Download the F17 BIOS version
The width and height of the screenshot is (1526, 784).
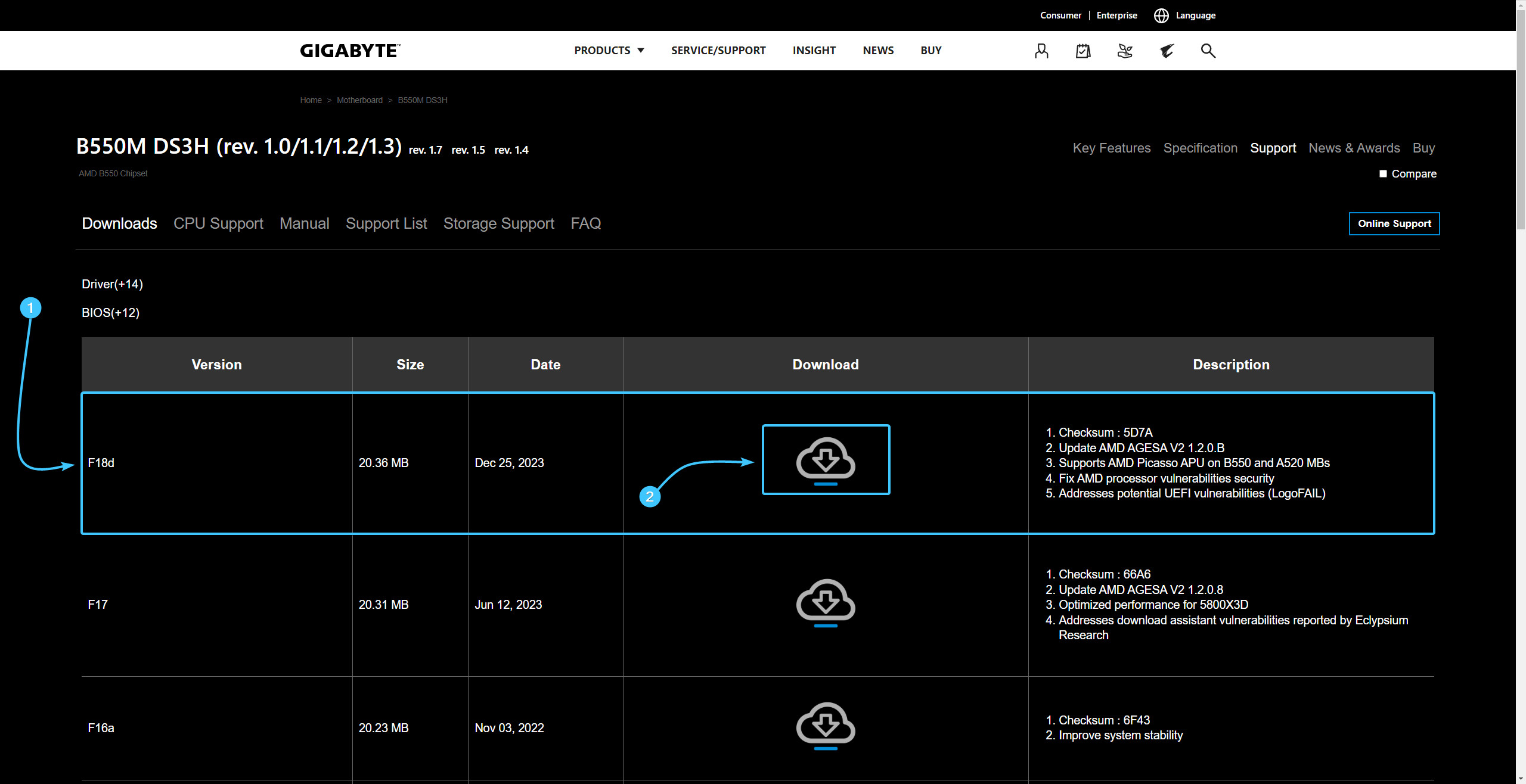point(826,602)
